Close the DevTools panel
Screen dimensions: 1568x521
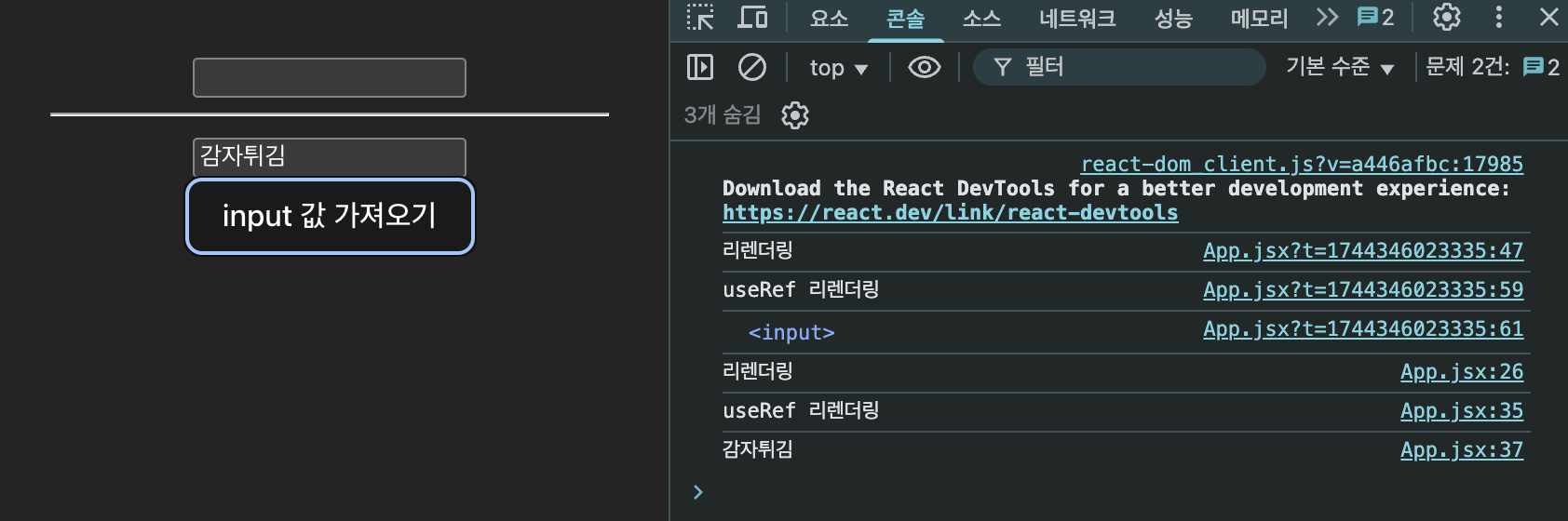(1549, 17)
